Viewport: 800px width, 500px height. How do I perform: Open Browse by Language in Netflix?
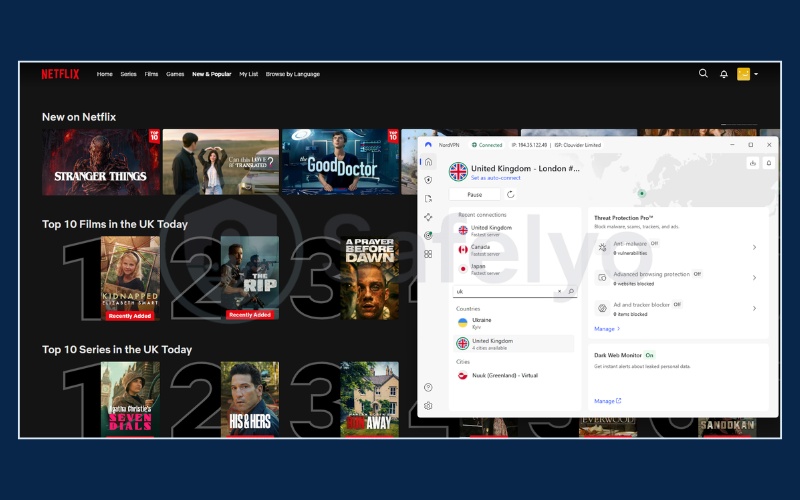292,74
